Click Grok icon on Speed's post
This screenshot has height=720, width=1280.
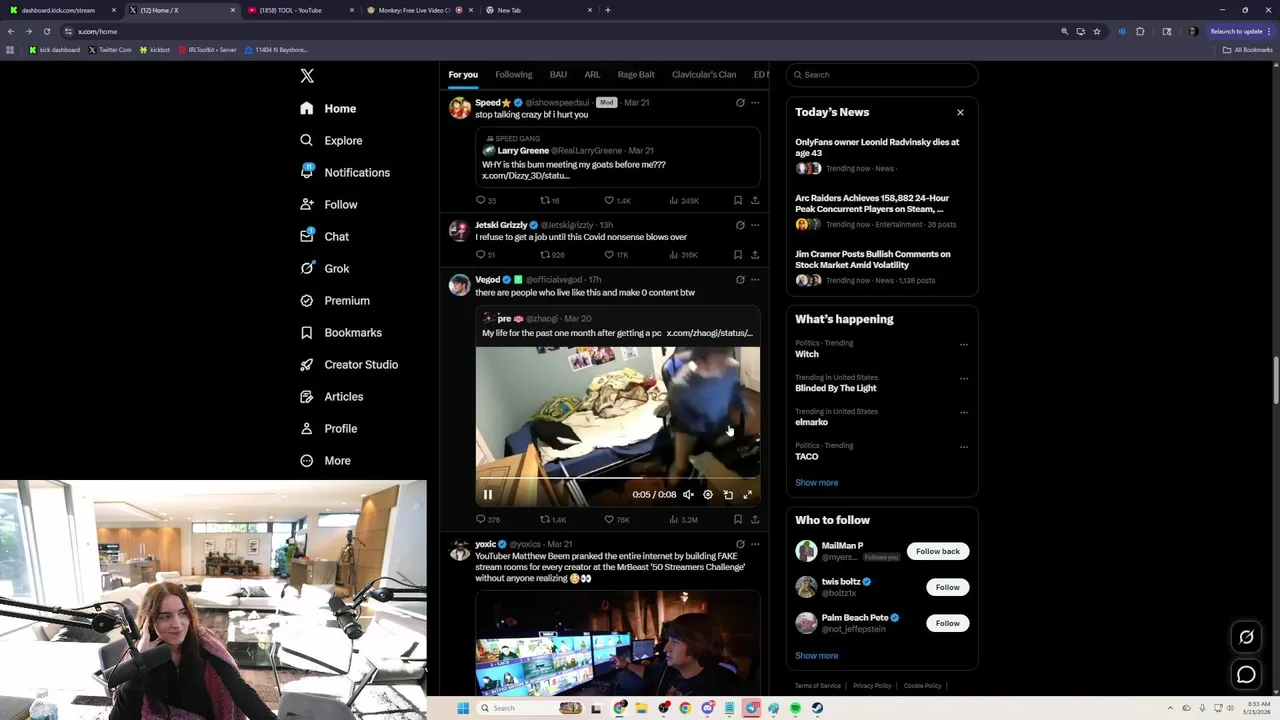740,102
